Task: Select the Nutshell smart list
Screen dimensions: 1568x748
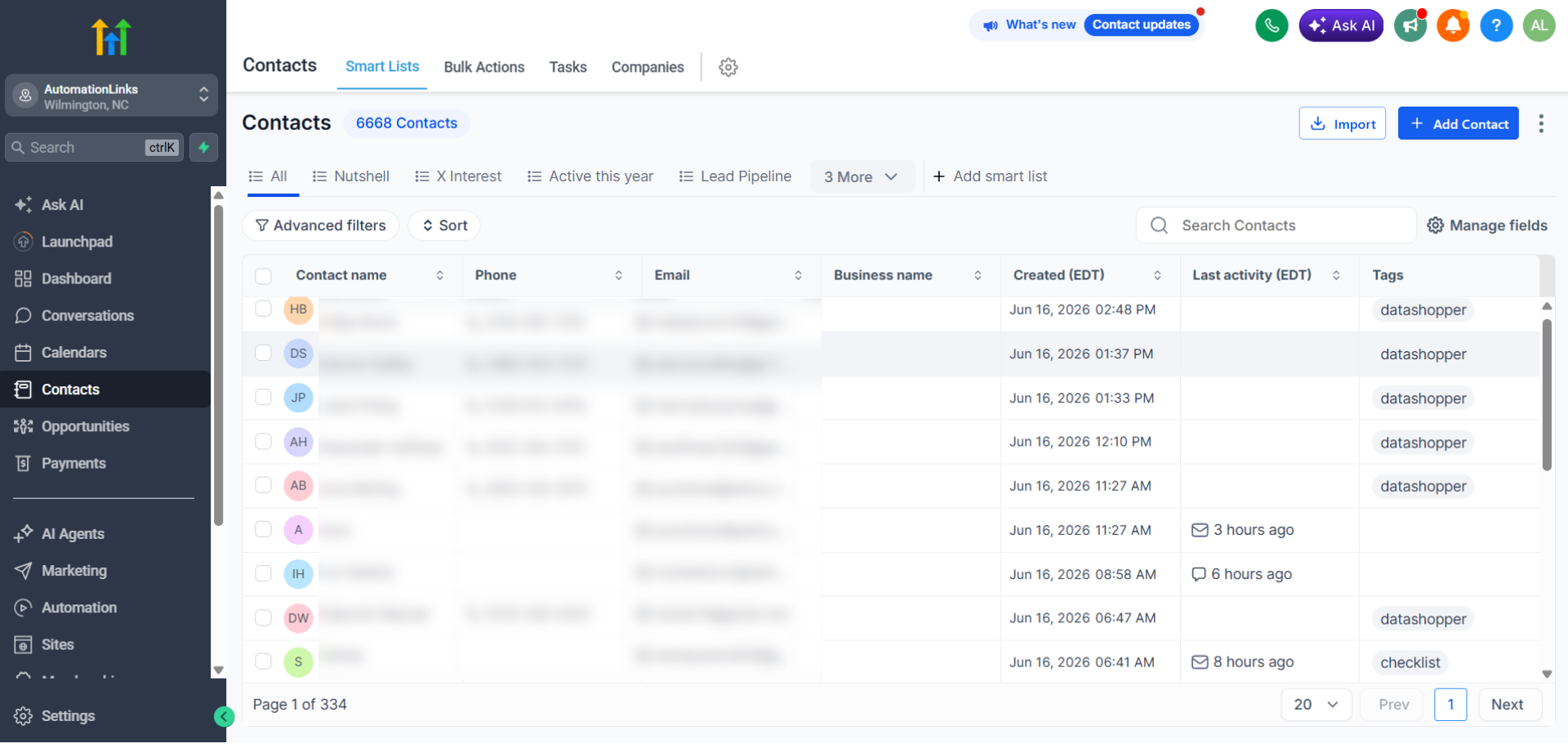Action: tap(351, 176)
